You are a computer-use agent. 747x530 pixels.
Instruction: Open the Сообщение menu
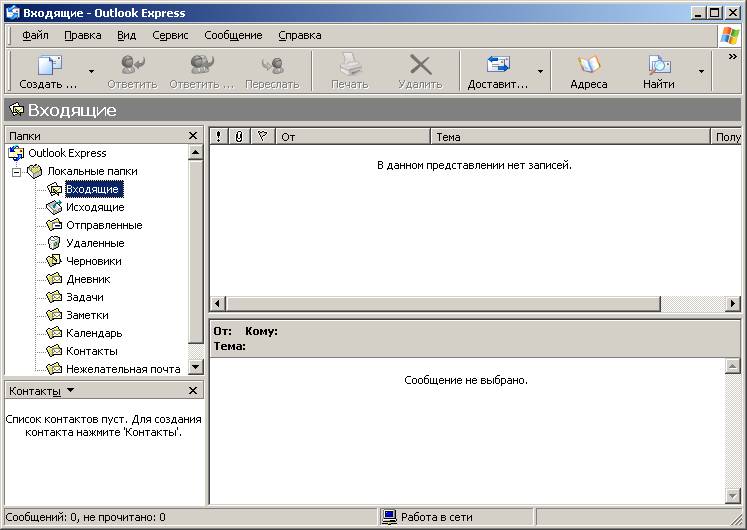[233, 35]
